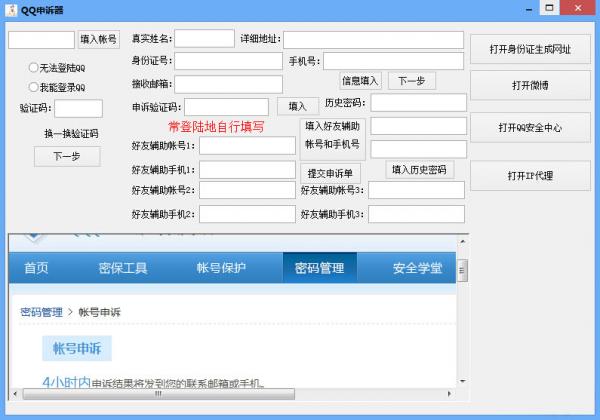Click the 信息填入 button
This screenshot has width=600, height=420.
(360, 81)
